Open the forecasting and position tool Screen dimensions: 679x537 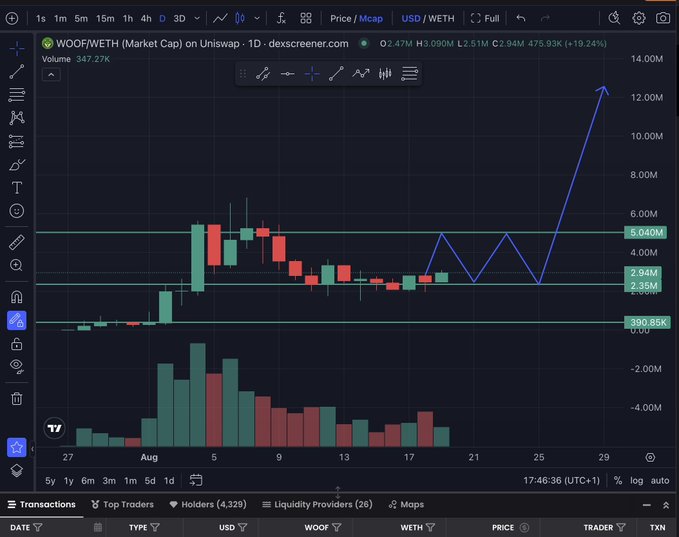click(x=16, y=141)
